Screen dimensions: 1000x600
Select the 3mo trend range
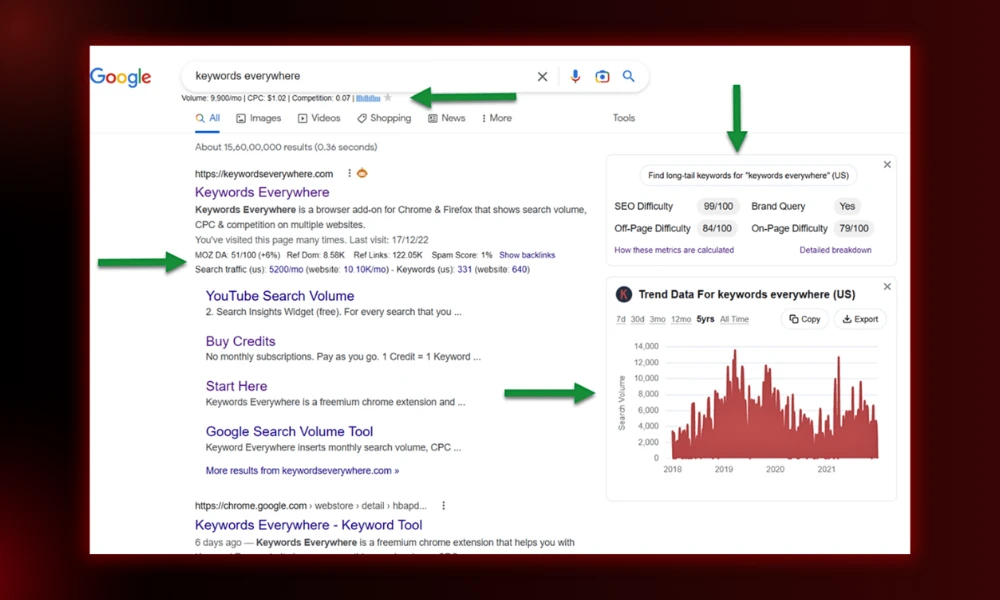658,319
